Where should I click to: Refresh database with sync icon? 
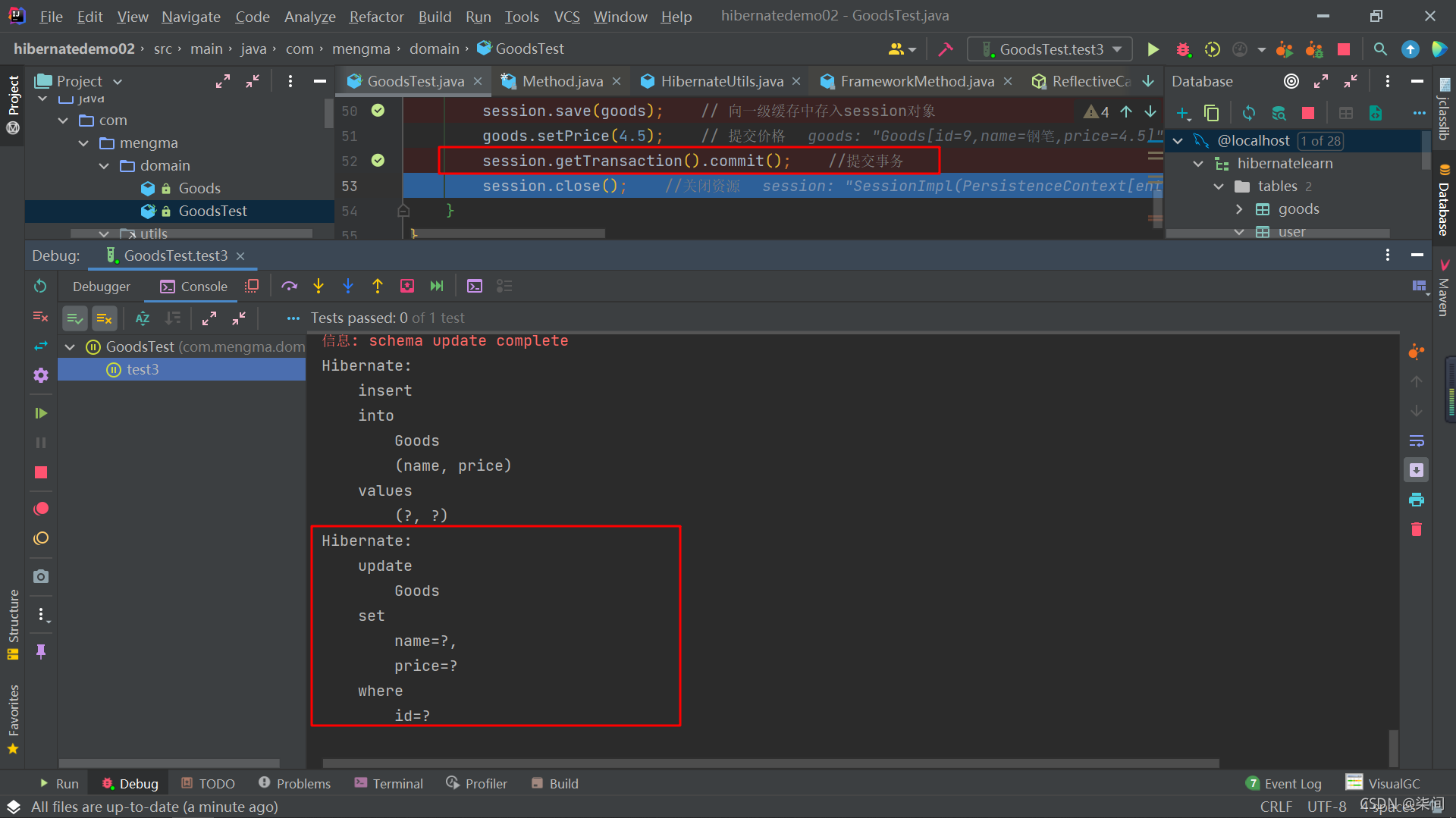(1249, 113)
